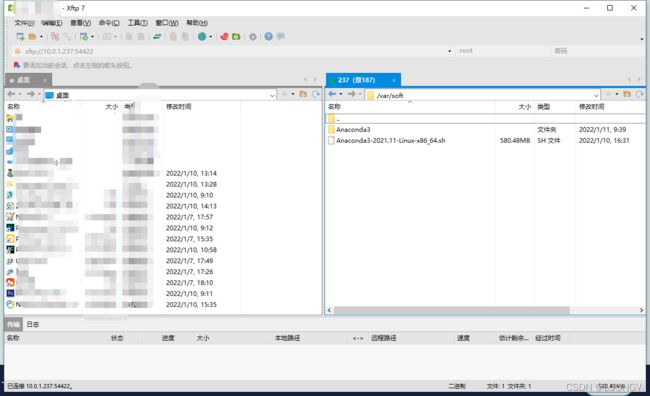Click the new file transfer window icon
Viewport: 650px width, 396px height.
(x=84, y=36)
